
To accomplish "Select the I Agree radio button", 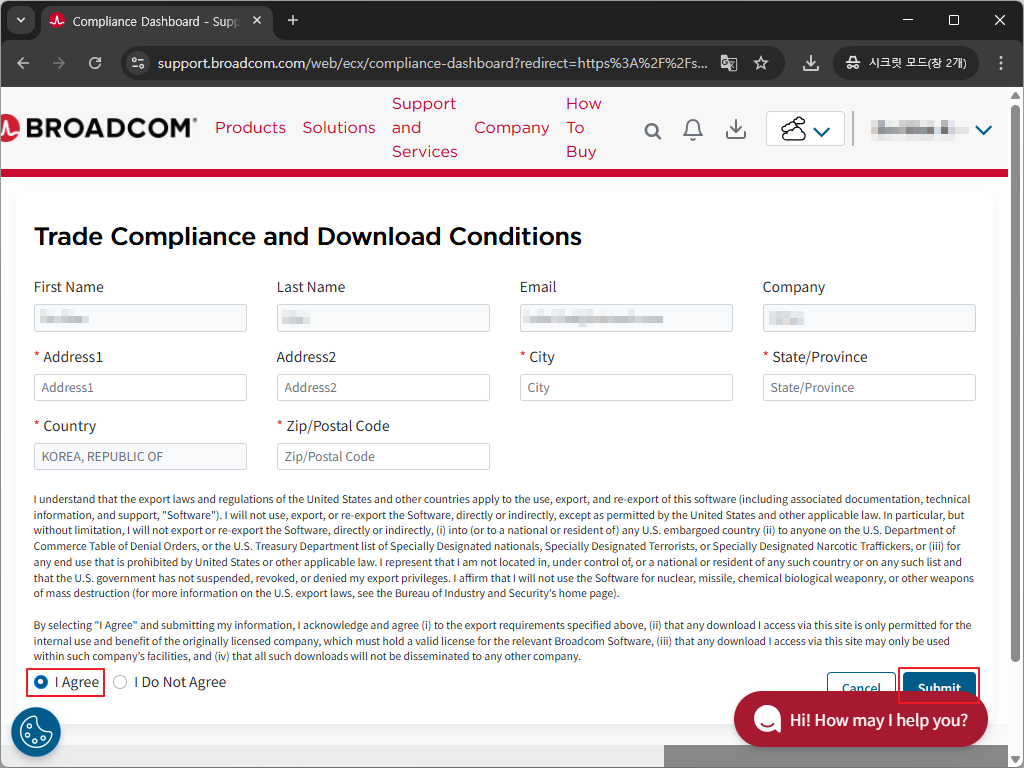I will pyautogui.click(x=41, y=682).
